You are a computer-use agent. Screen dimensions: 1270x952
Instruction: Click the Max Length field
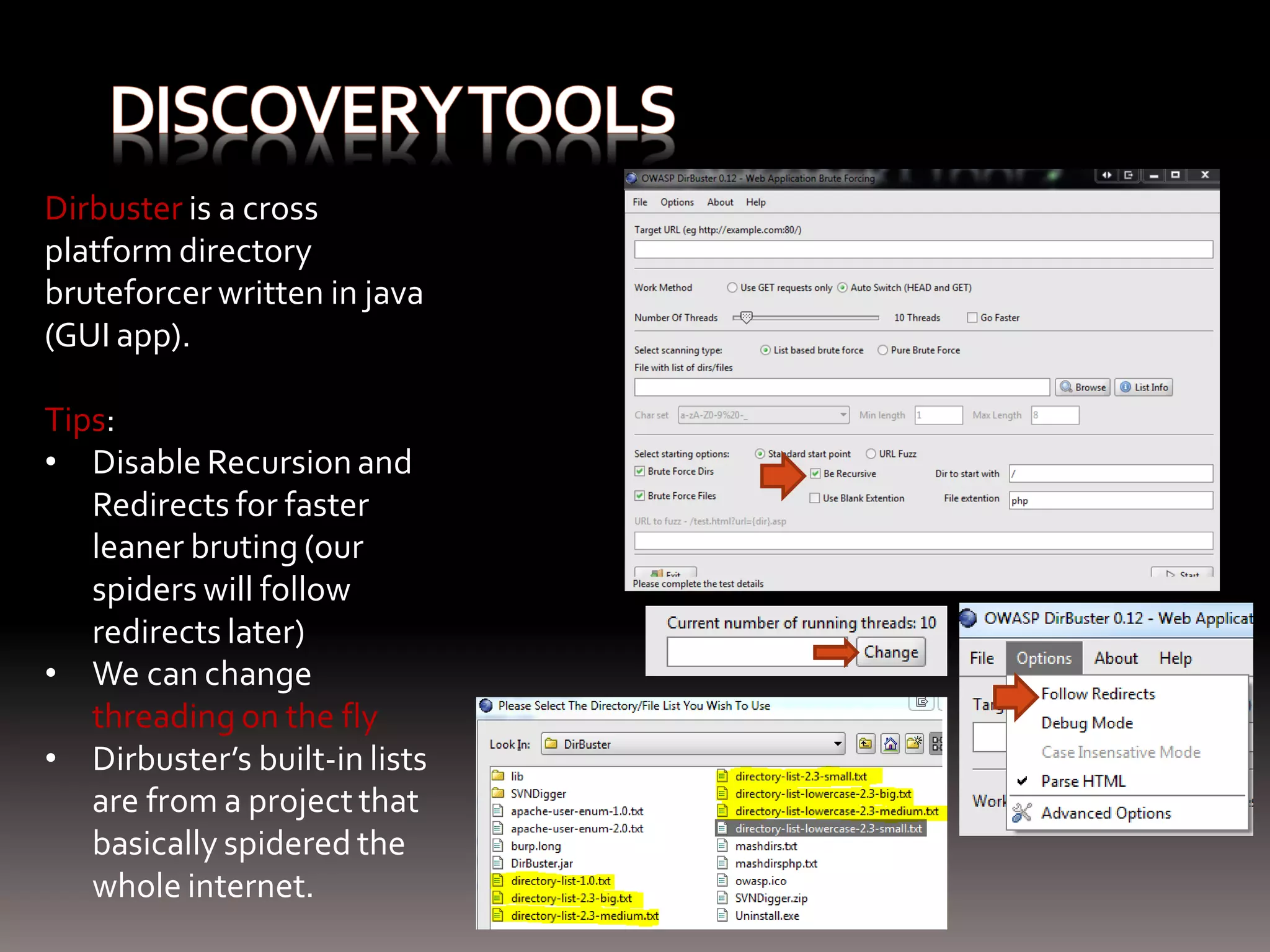[x=1055, y=415]
